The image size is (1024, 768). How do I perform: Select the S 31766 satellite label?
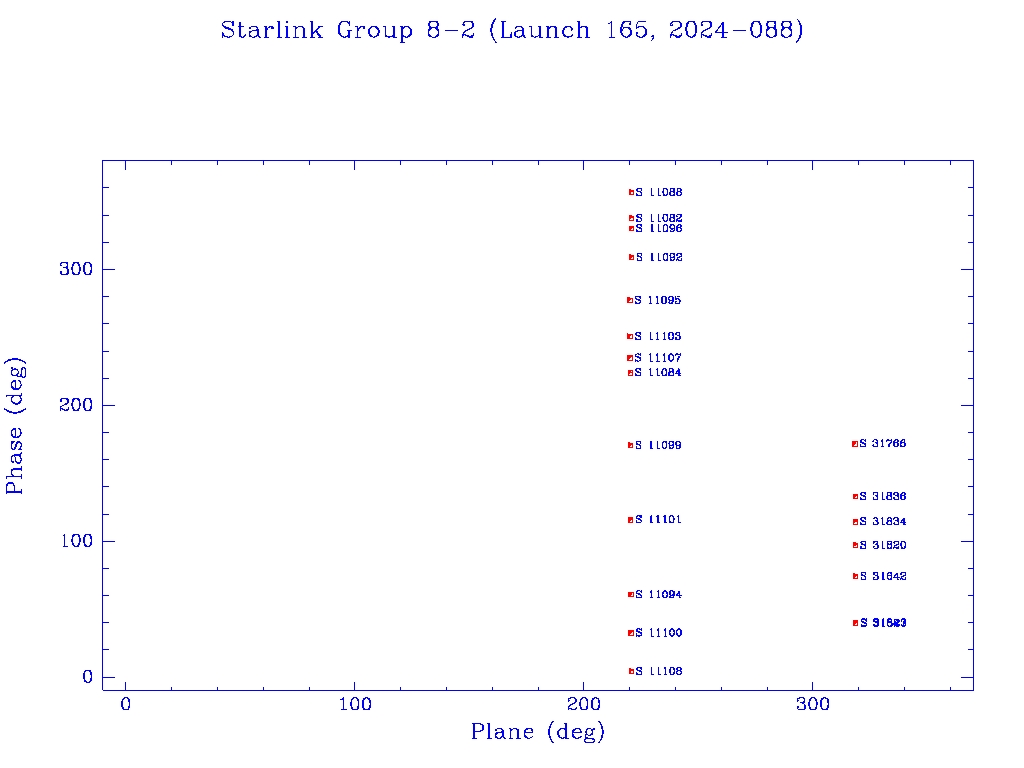pyautogui.click(x=883, y=444)
